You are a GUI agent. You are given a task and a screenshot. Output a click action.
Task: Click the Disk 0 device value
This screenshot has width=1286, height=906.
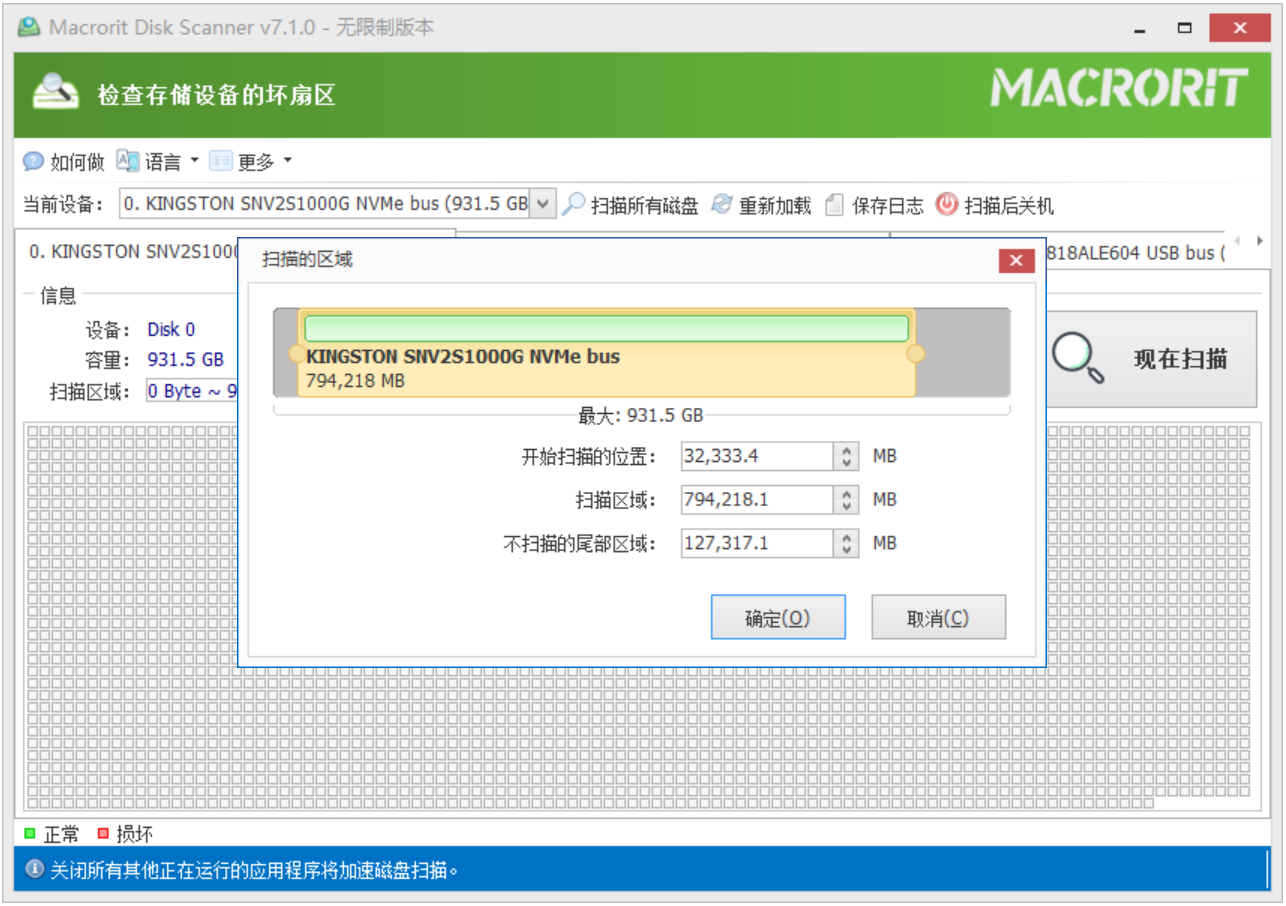tap(171, 329)
